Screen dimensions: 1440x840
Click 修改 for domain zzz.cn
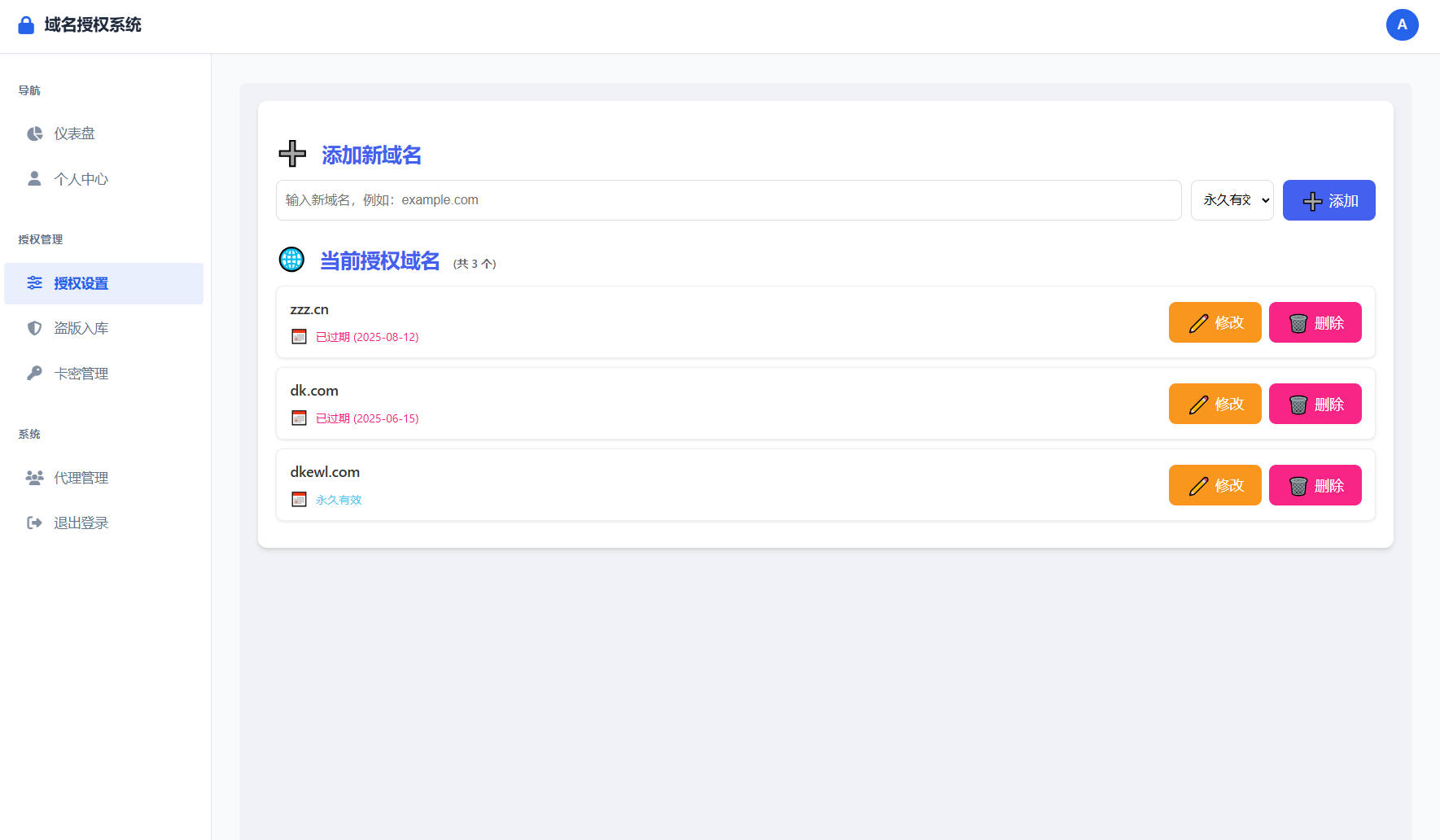click(x=1215, y=322)
